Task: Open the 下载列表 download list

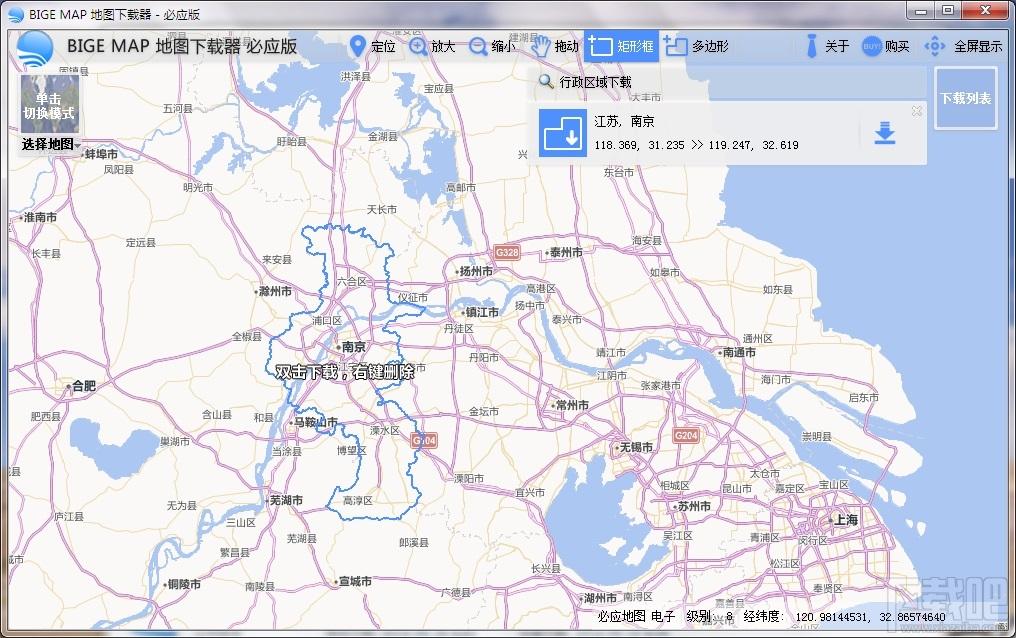Action: pos(965,98)
